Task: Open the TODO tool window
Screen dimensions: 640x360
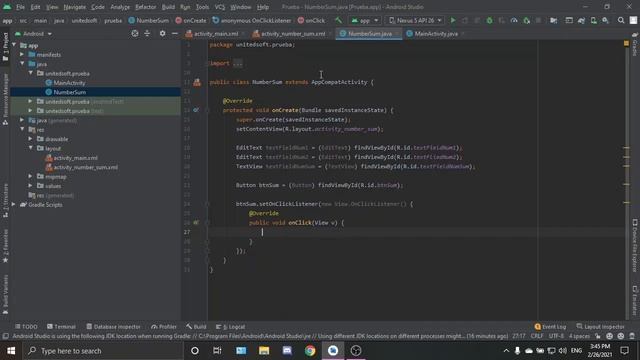Action: (x=26, y=327)
